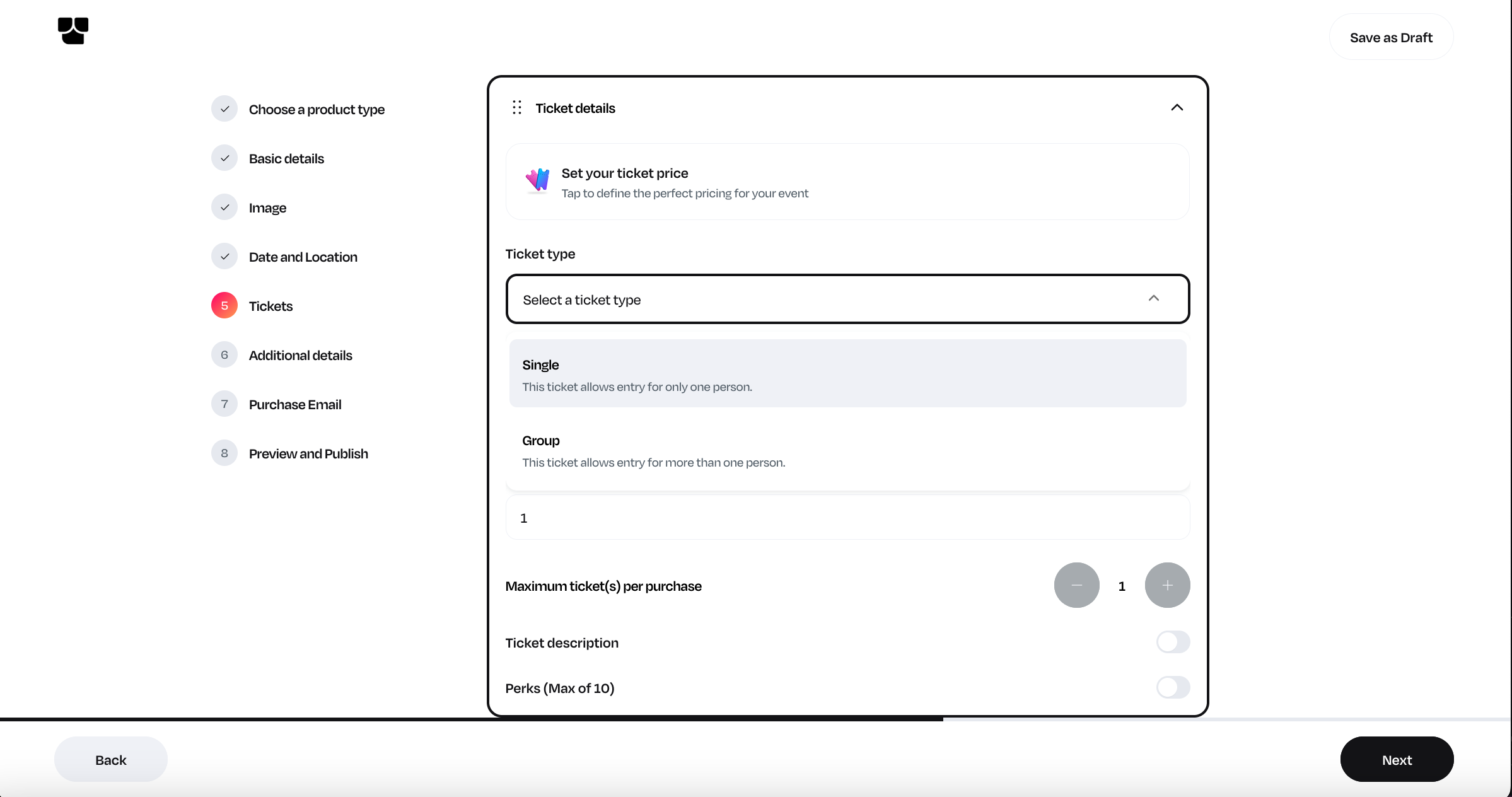Click the checkmark beside Date and Location
Image resolution: width=1512 pixels, height=797 pixels.
tap(224, 257)
